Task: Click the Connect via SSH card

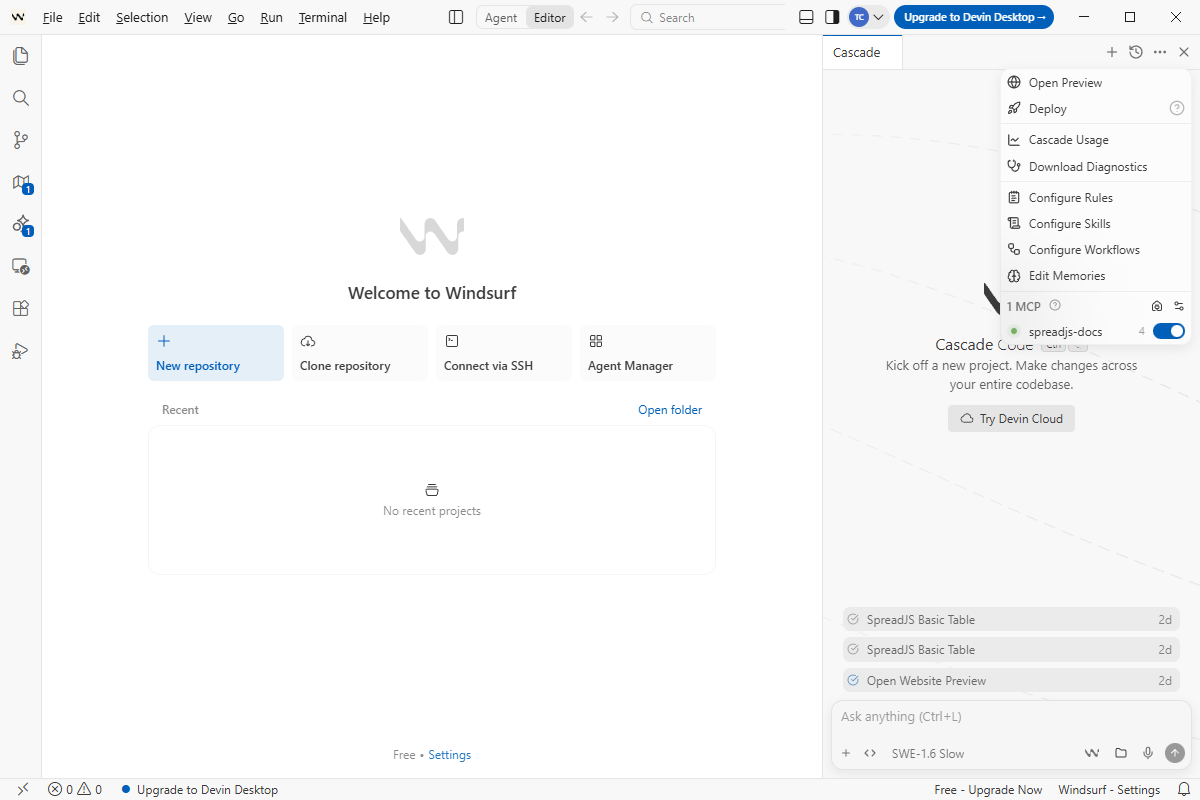Action: click(504, 353)
